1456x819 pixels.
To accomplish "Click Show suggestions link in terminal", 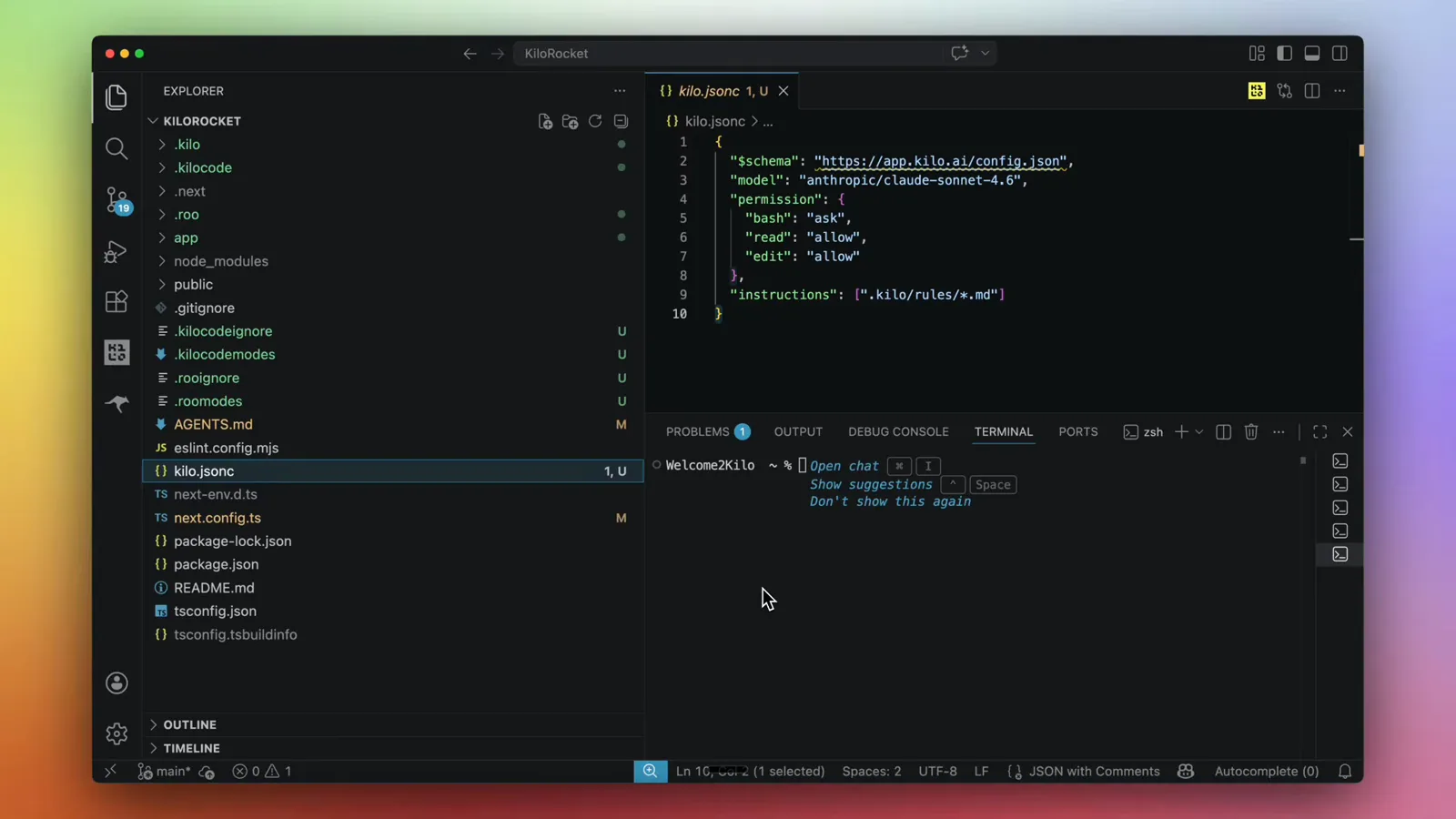I will click(871, 485).
